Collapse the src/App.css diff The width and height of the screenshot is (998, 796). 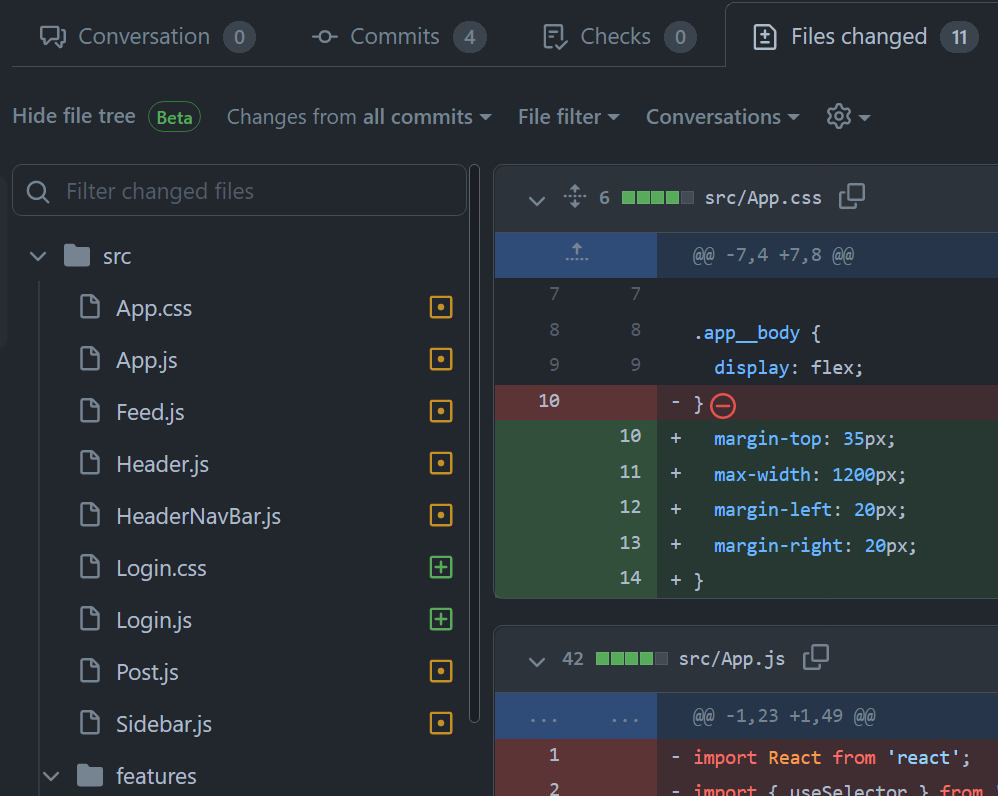[537, 200]
